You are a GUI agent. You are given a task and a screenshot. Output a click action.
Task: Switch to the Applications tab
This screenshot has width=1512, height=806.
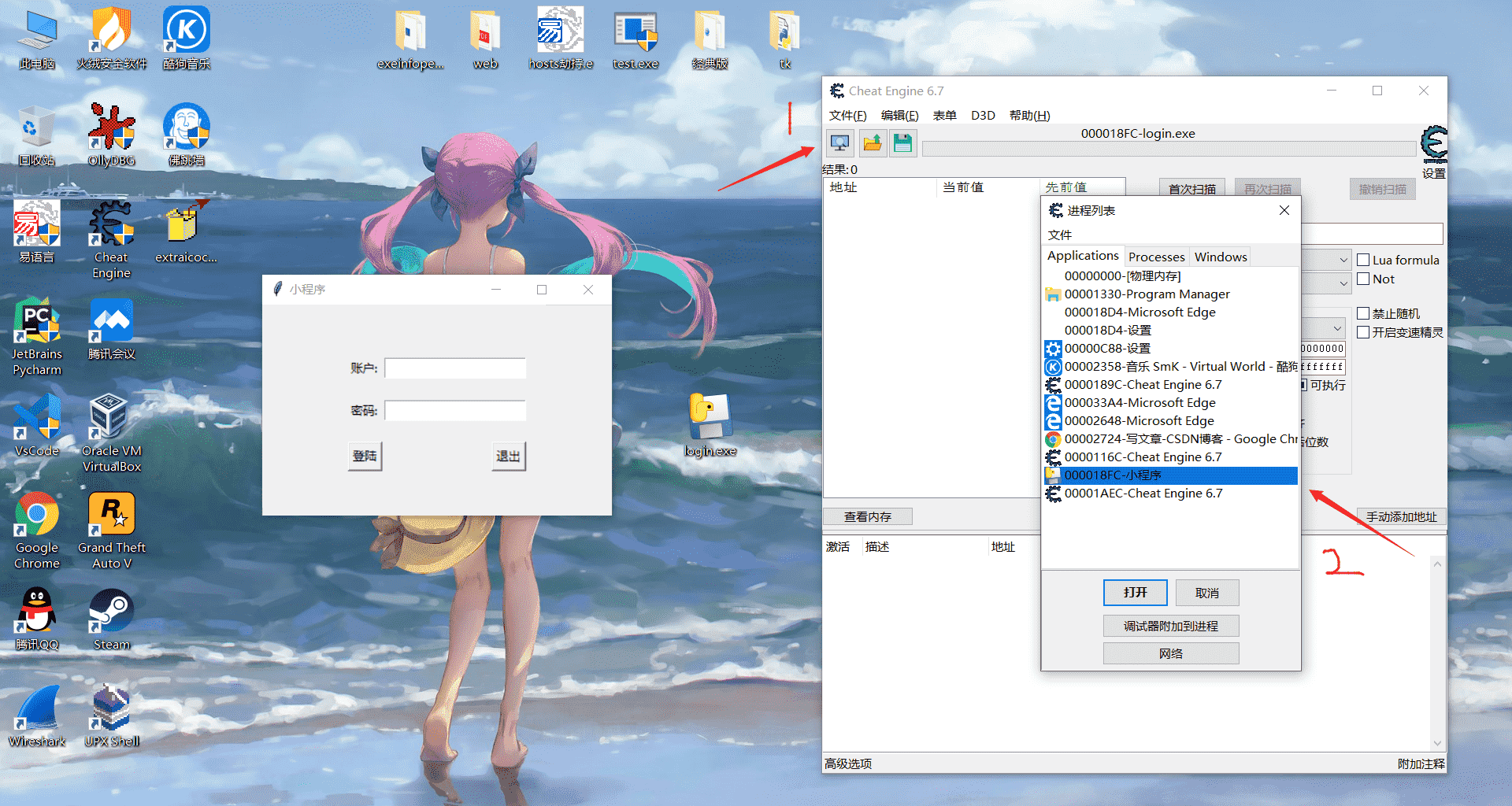point(1083,256)
